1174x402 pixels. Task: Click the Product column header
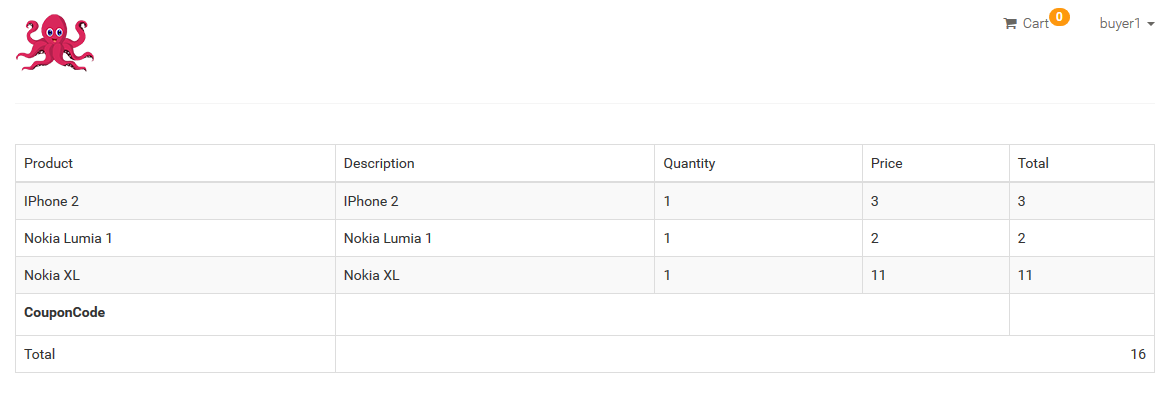pyautogui.click(x=49, y=163)
